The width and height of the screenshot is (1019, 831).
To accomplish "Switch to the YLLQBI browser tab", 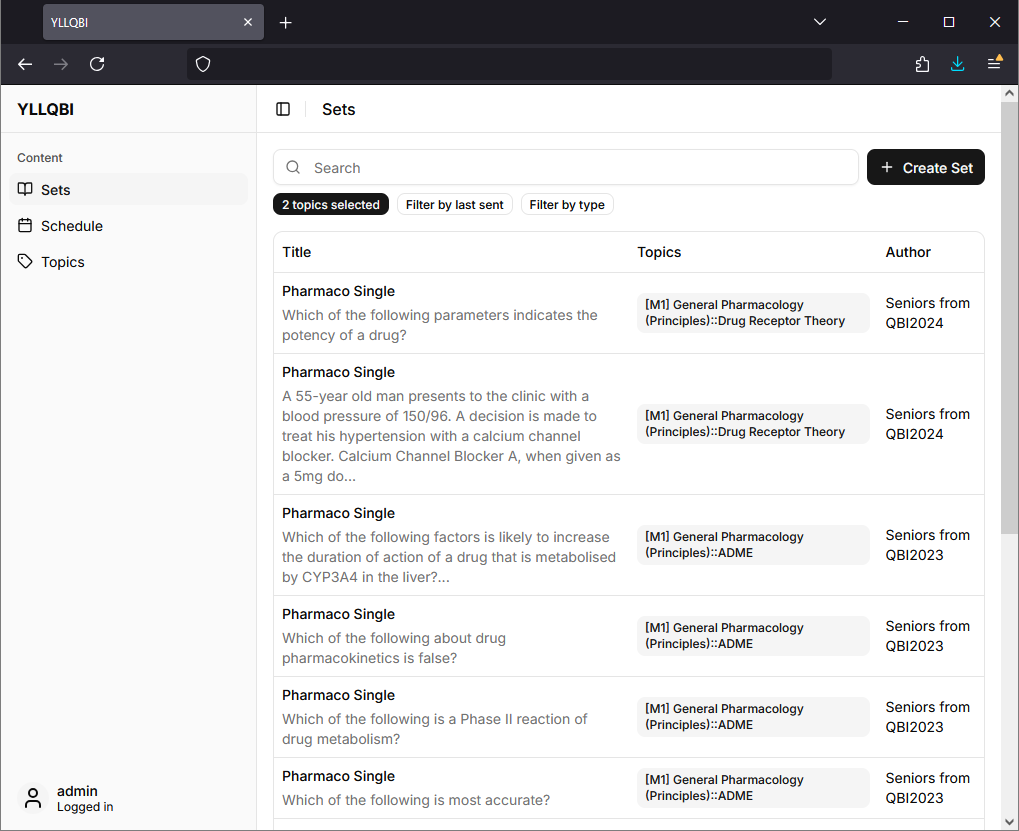I will [x=140, y=21].
